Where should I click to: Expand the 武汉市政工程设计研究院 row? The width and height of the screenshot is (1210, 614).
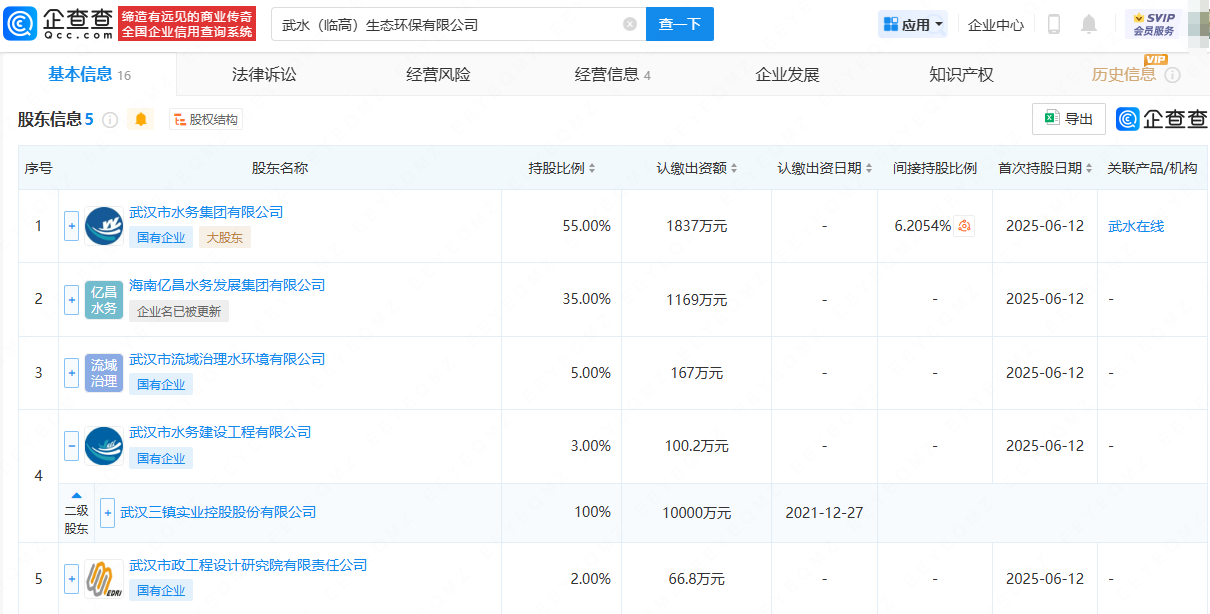pyautogui.click(x=71, y=578)
